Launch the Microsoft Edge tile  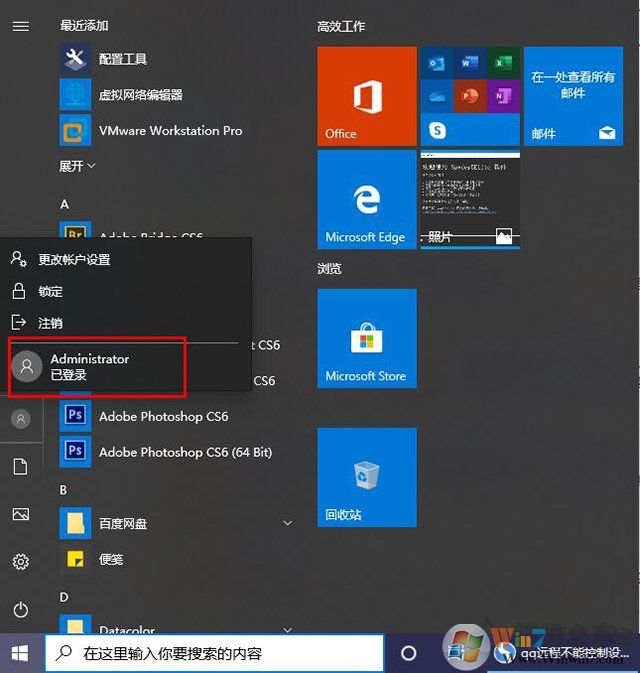367,200
